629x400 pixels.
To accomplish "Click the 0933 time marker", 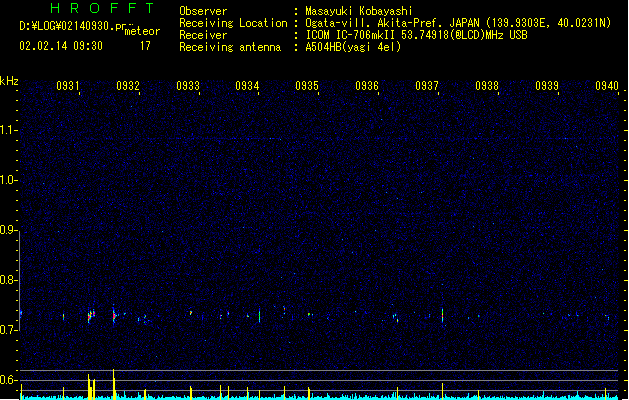I will [x=188, y=86].
